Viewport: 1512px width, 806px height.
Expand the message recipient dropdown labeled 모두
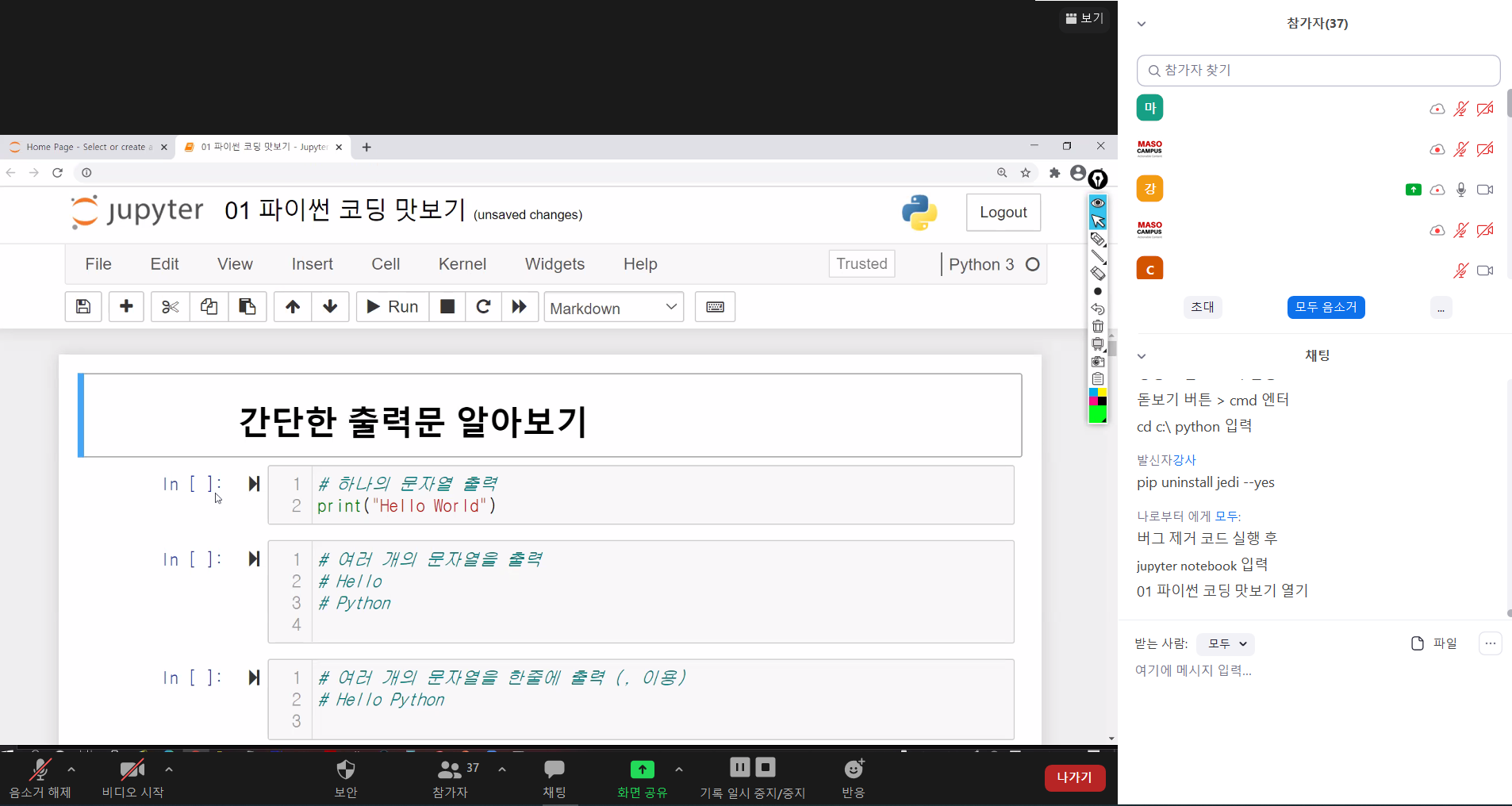coord(1226,643)
